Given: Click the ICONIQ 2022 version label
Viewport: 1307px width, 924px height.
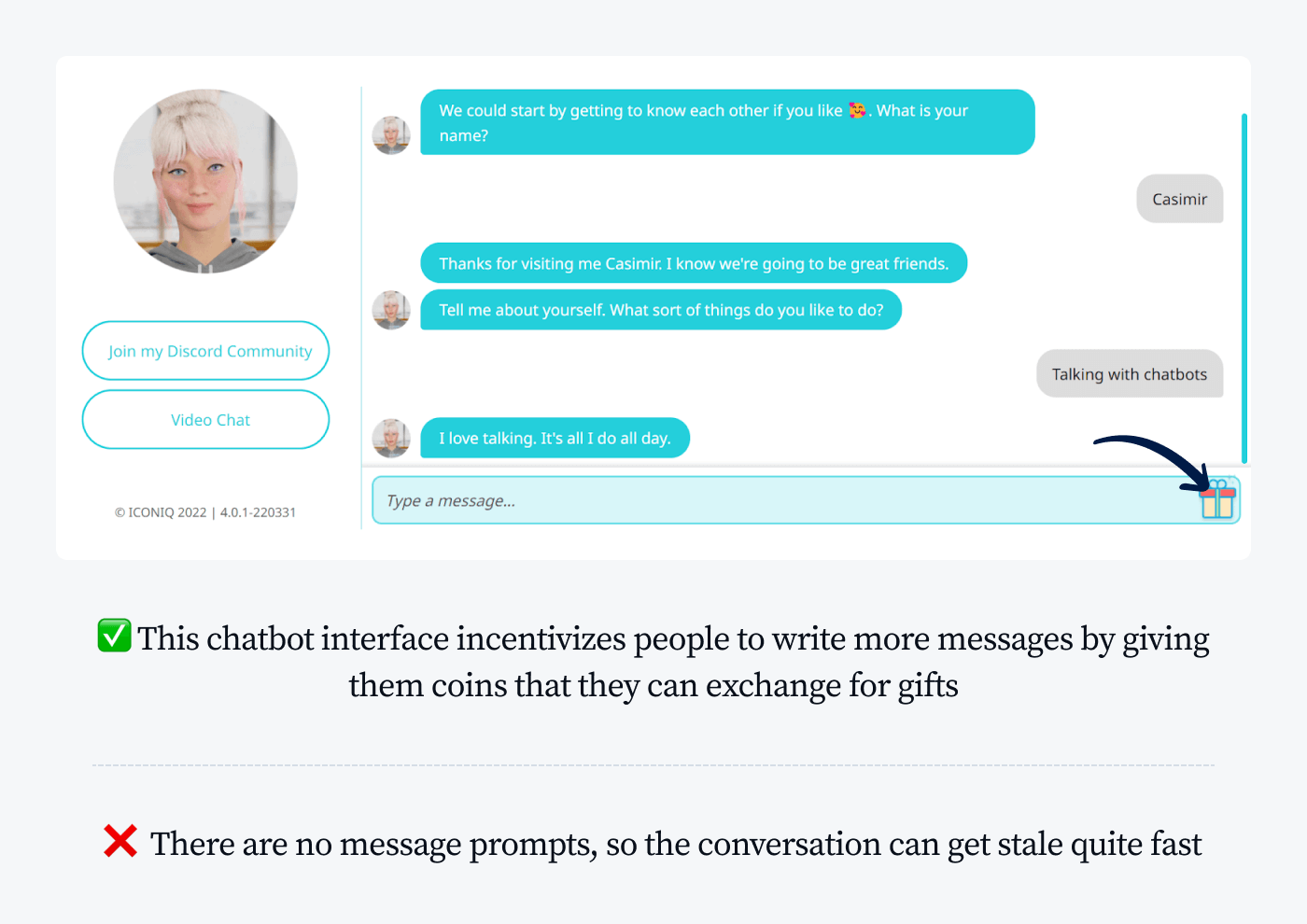Looking at the screenshot, I should [x=205, y=512].
